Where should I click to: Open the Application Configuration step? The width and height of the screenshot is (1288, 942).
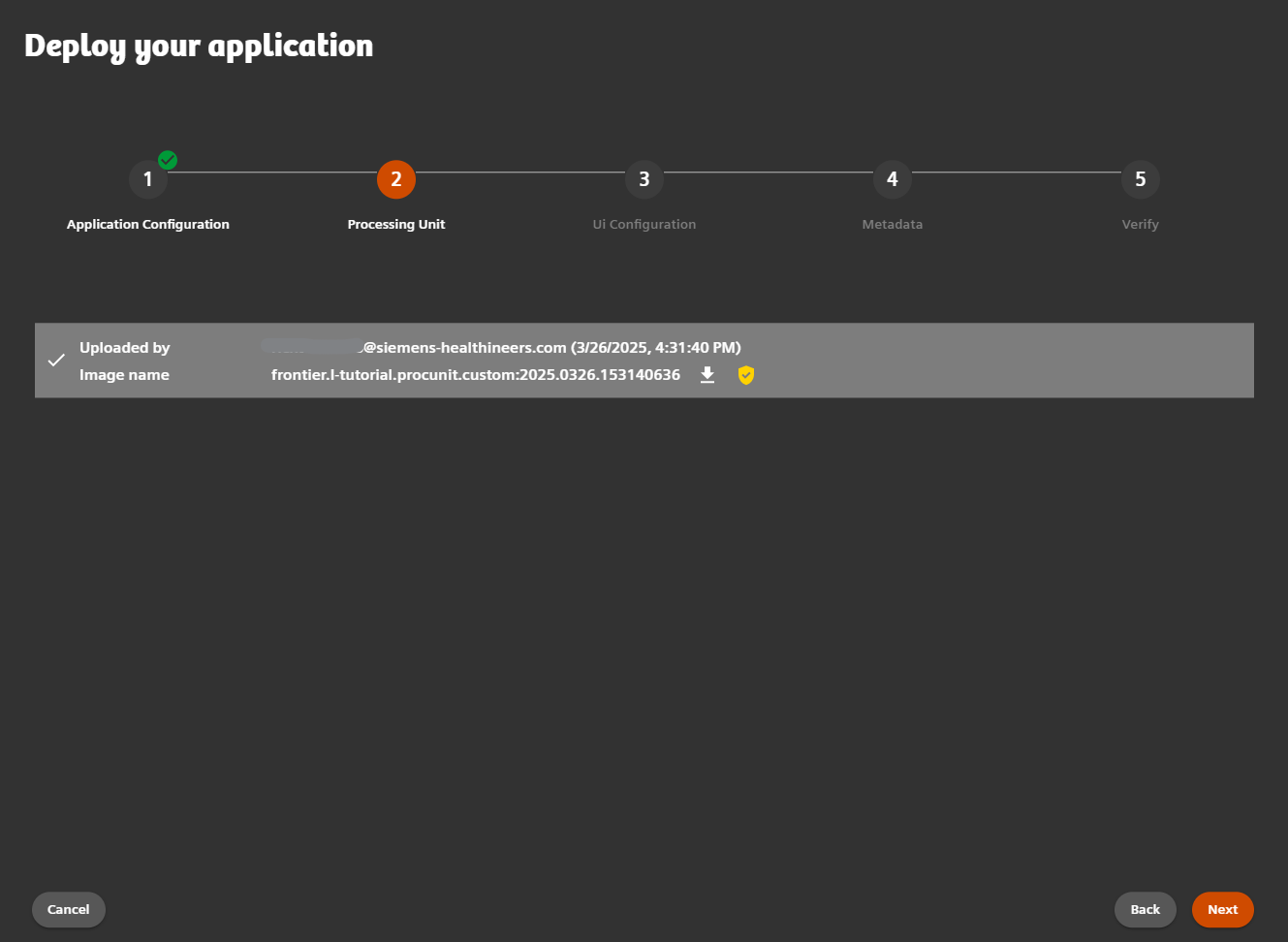point(147,224)
